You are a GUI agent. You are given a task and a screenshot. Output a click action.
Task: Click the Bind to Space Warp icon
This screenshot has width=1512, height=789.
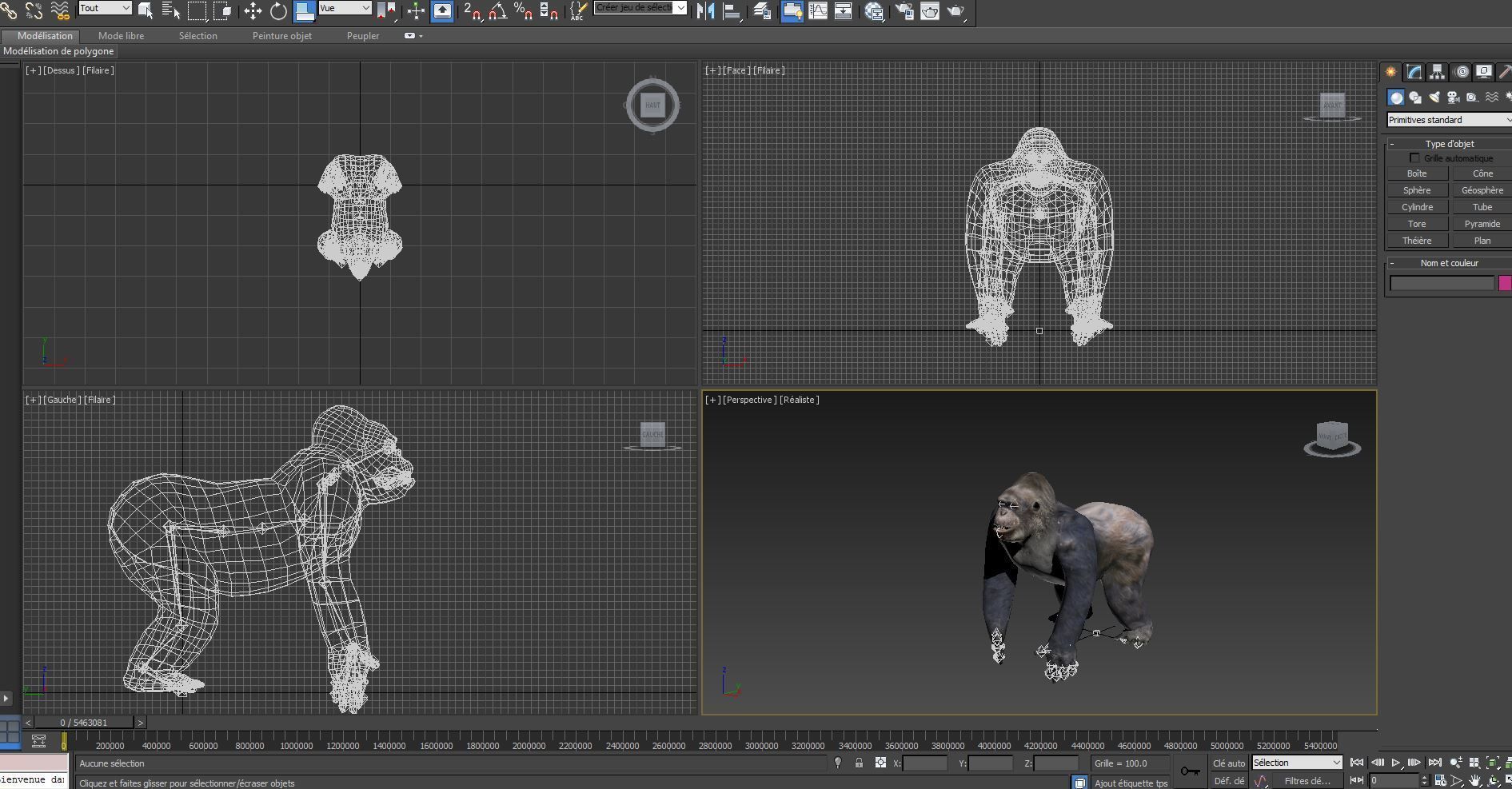(x=60, y=10)
